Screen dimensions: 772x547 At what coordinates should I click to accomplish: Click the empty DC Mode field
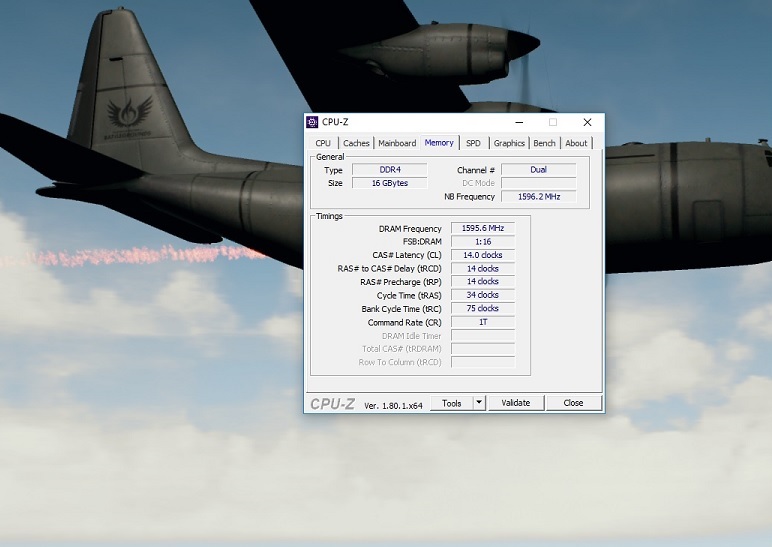[x=539, y=183]
